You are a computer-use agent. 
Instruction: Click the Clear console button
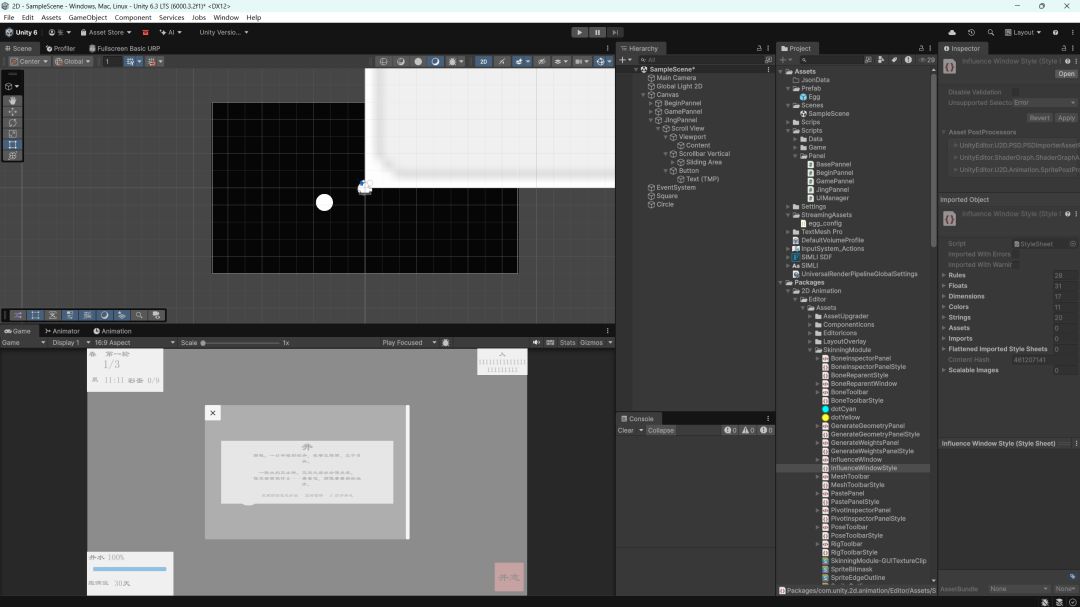(625, 430)
